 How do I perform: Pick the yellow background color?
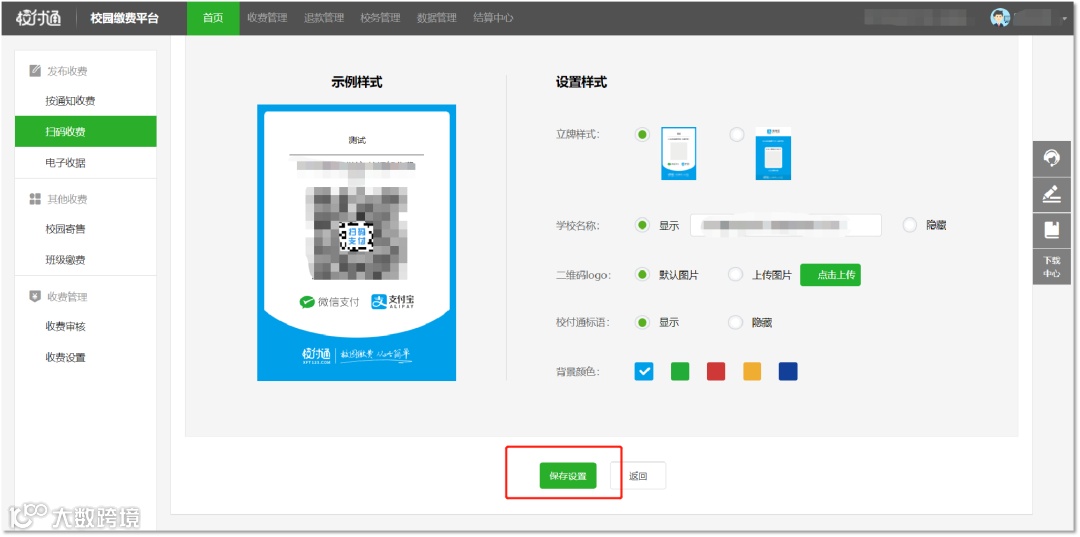click(752, 372)
